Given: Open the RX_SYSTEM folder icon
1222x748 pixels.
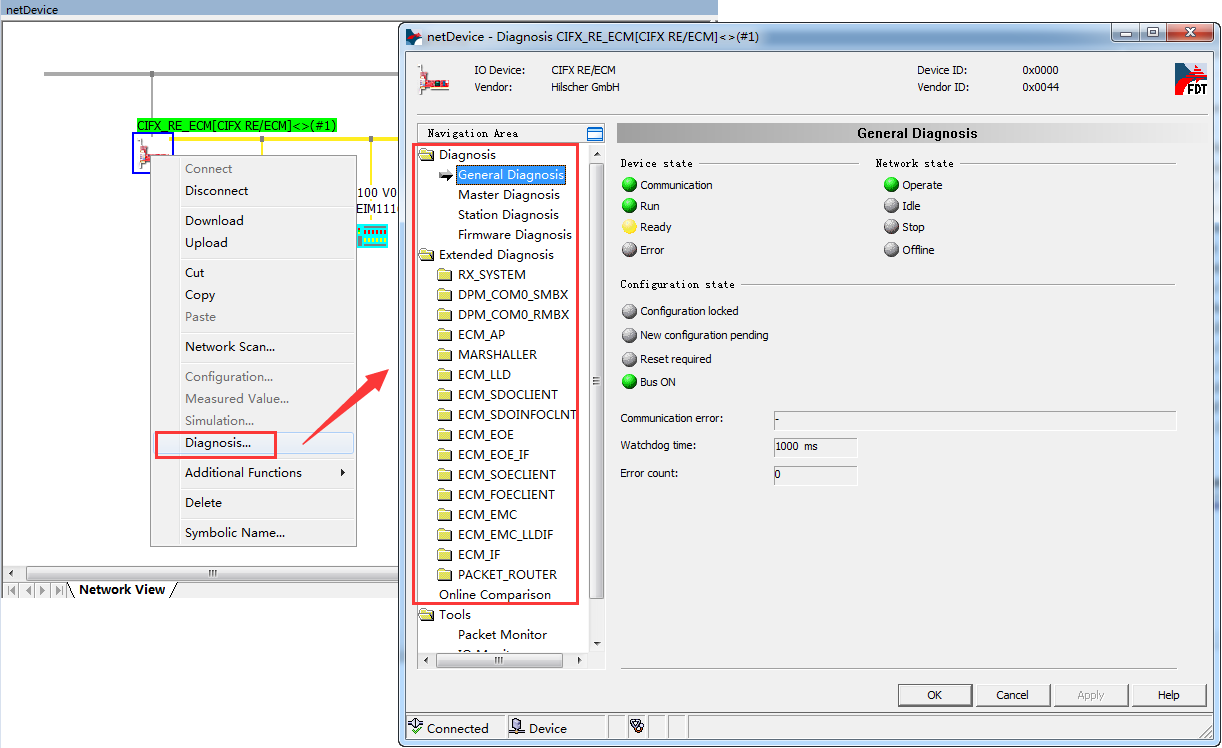Looking at the screenshot, I should point(445,275).
